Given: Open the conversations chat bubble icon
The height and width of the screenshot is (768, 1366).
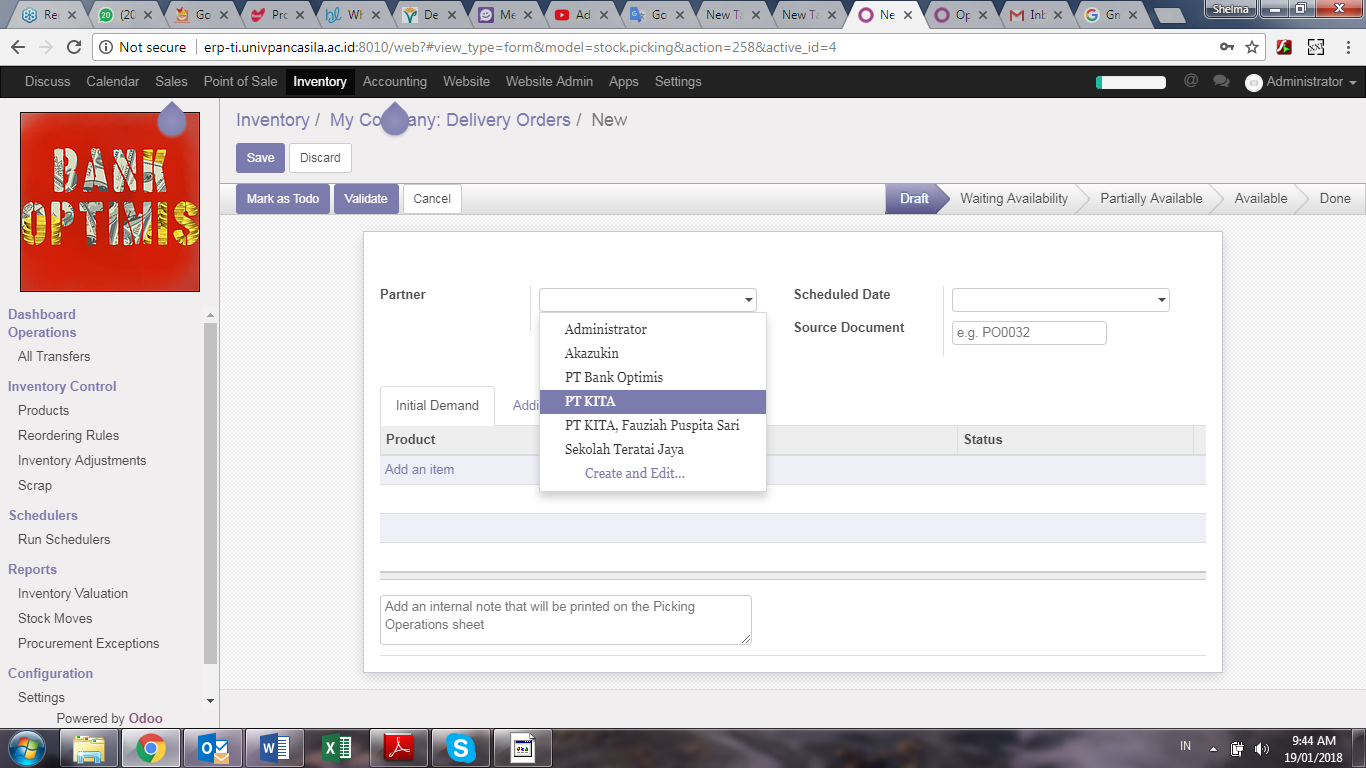Looking at the screenshot, I should 1220,81.
